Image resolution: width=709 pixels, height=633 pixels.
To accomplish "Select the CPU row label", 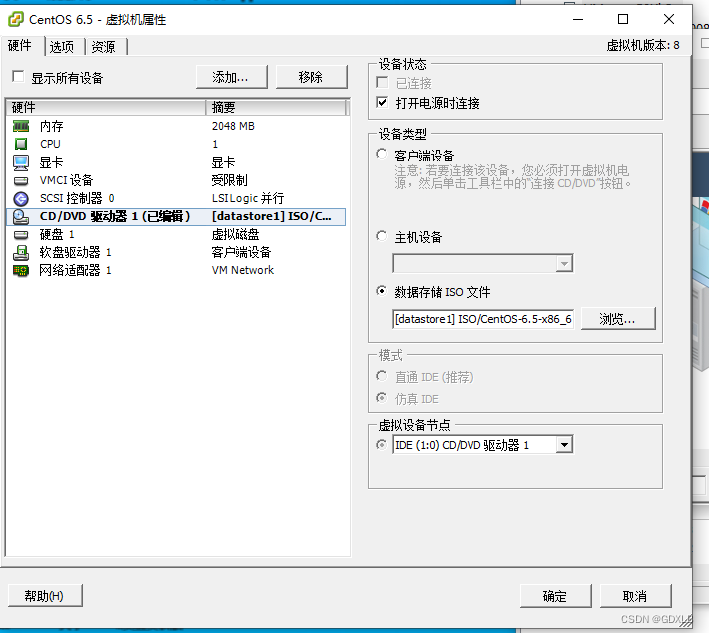I will pyautogui.click(x=50, y=144).
